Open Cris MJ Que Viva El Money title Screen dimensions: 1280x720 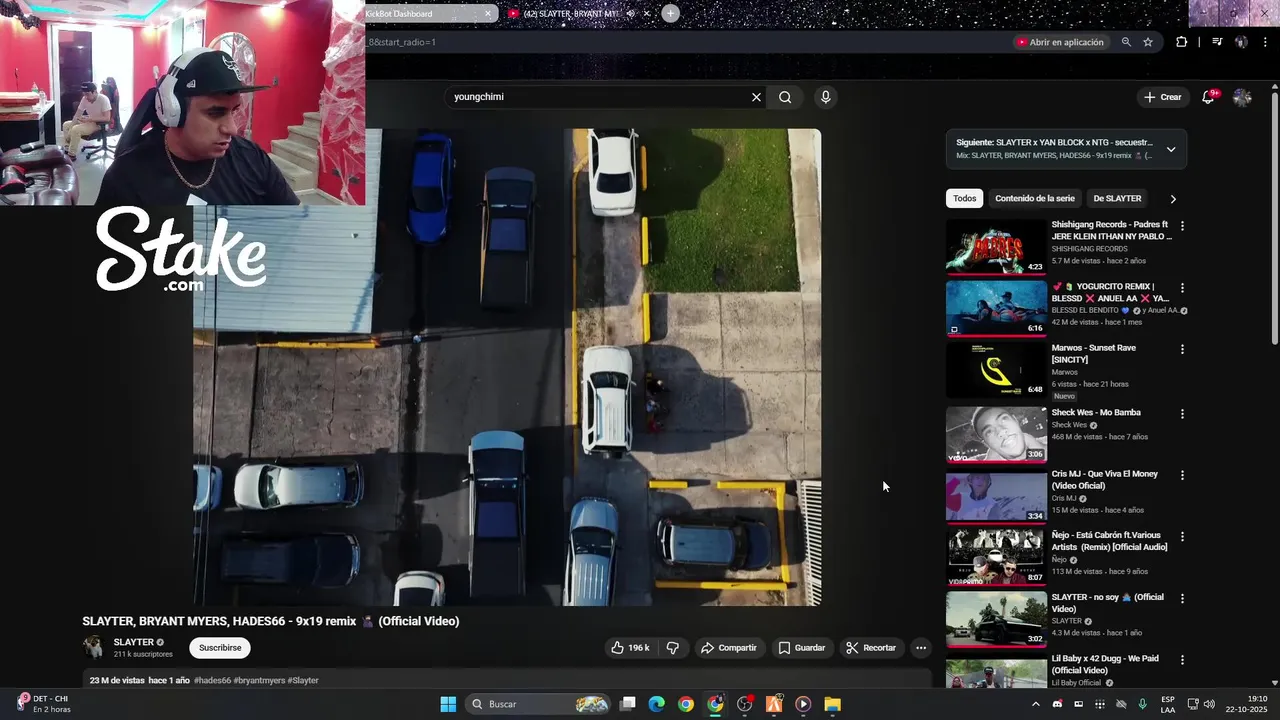click(x=1105, y=480)
